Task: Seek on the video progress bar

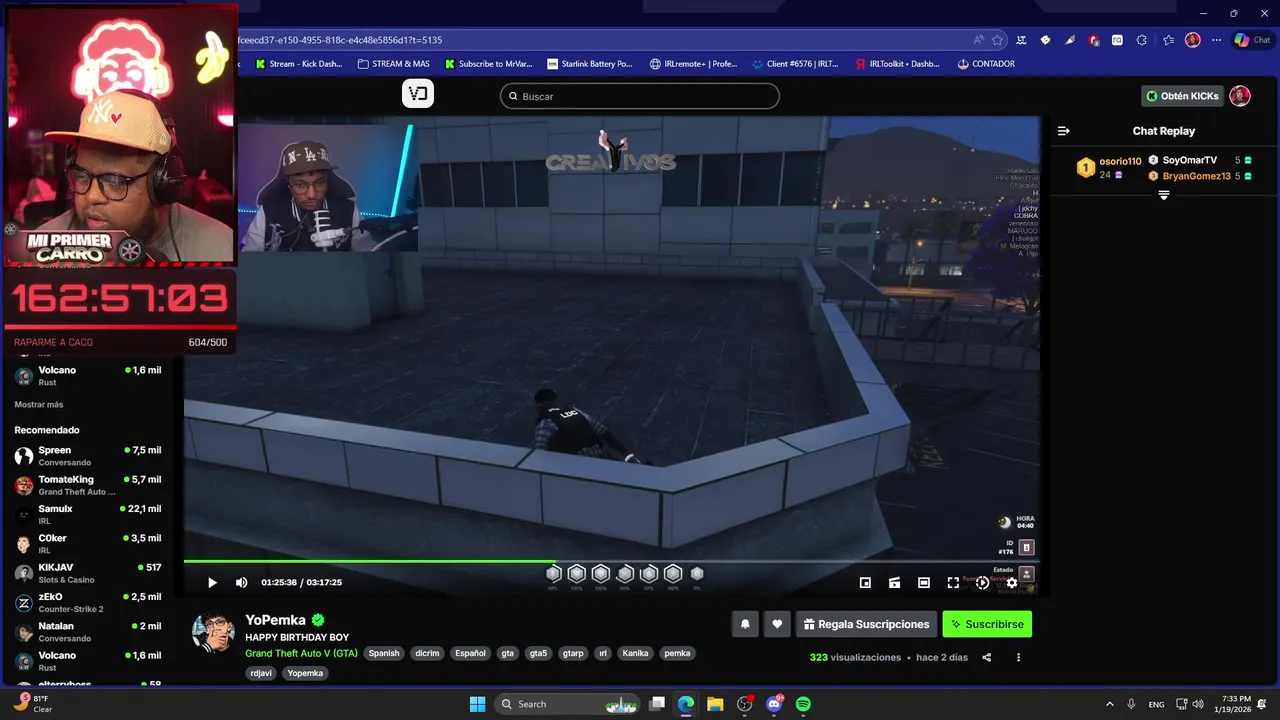Action: [x=611, y=561]
